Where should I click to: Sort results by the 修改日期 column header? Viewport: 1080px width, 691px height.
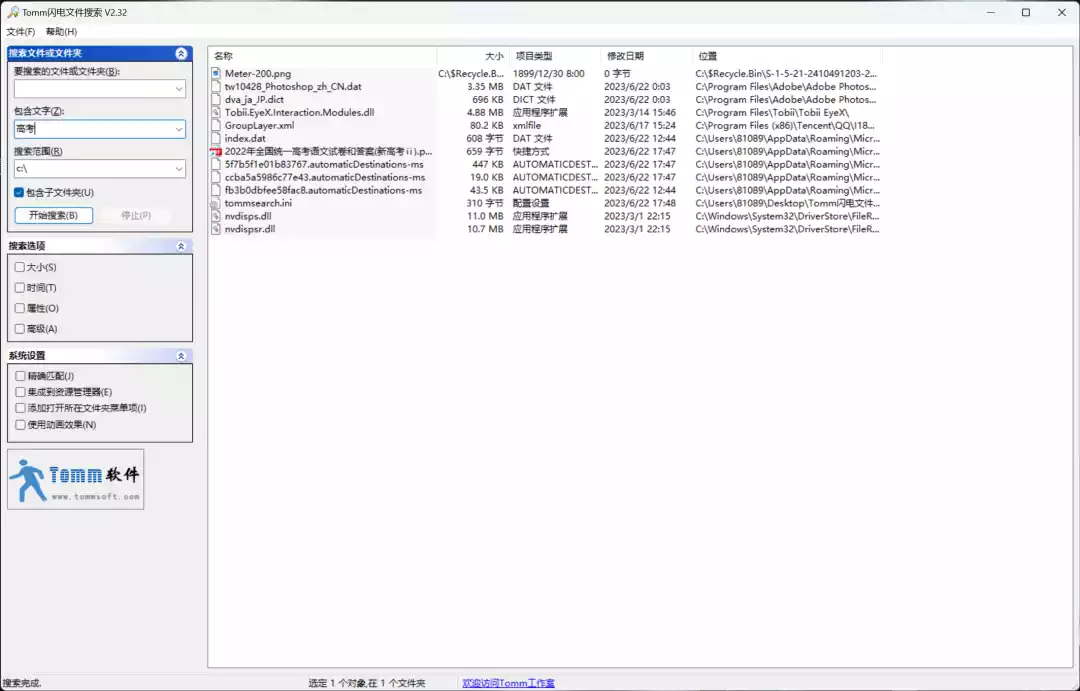647,56
